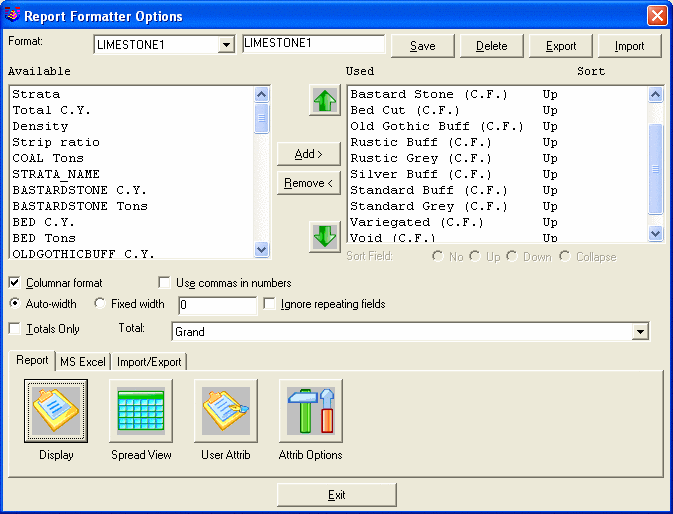673x514 pixels.
Task: Click Available list scroll-down arrow
Action: coord(261,249)
